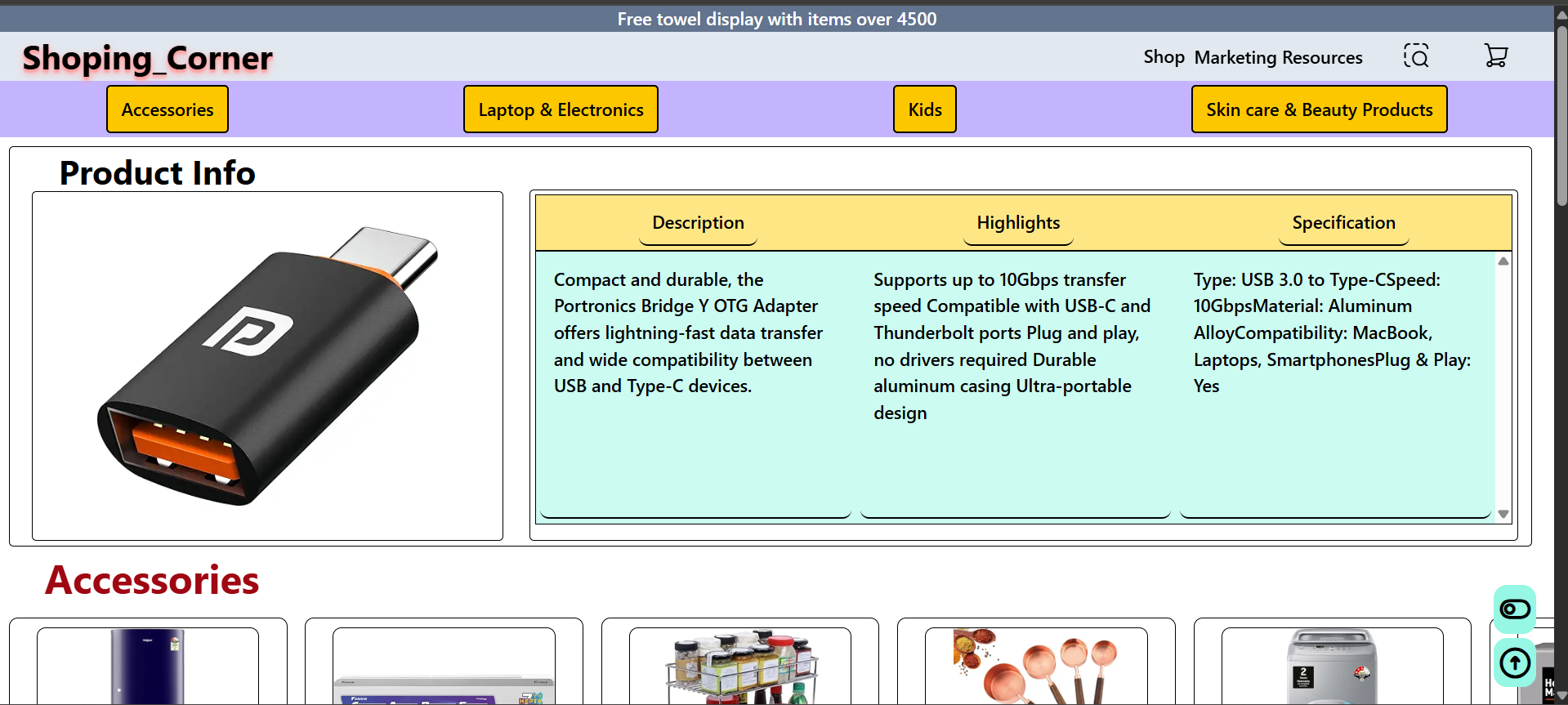Select the Kids category button
This screenshot has height=705, width=1568.
tap(924, 109)
